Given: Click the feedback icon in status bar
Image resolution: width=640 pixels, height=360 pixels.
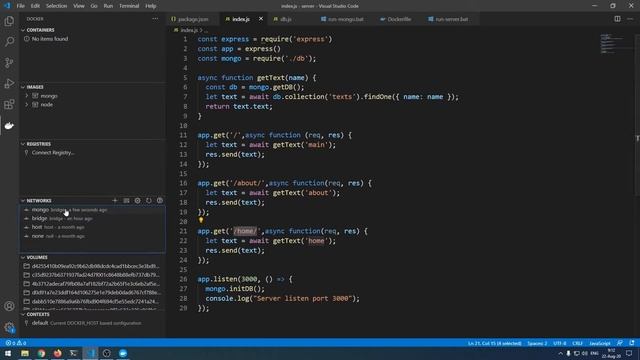Looking at the screenshot, I should [620, 343].
